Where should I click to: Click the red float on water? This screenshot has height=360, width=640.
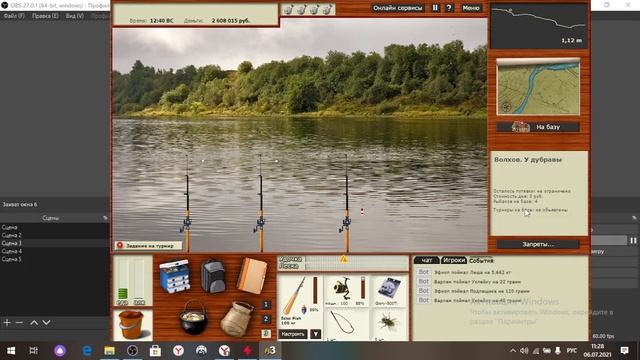point(362,211)
